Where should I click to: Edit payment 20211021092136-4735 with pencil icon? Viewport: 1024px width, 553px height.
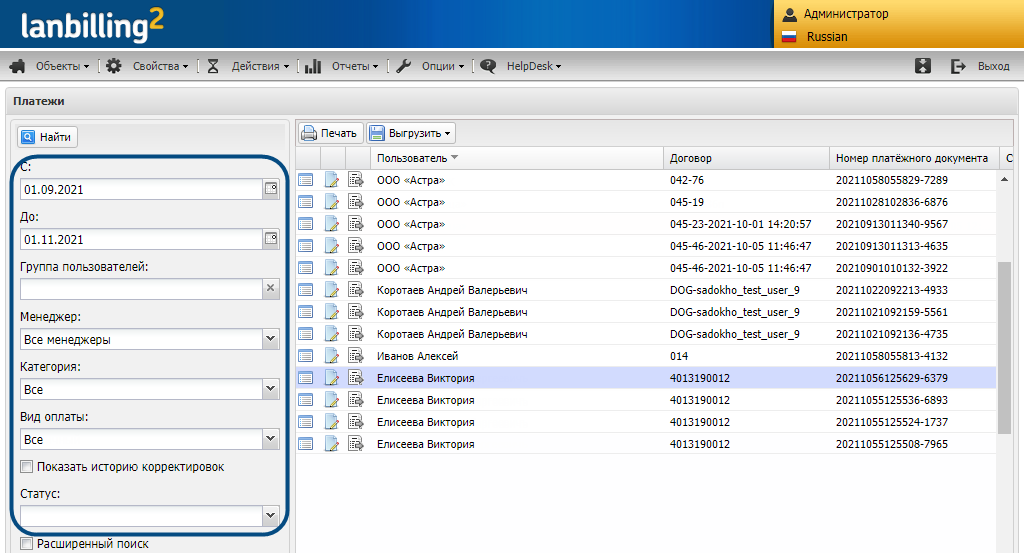tap(332, 334)
